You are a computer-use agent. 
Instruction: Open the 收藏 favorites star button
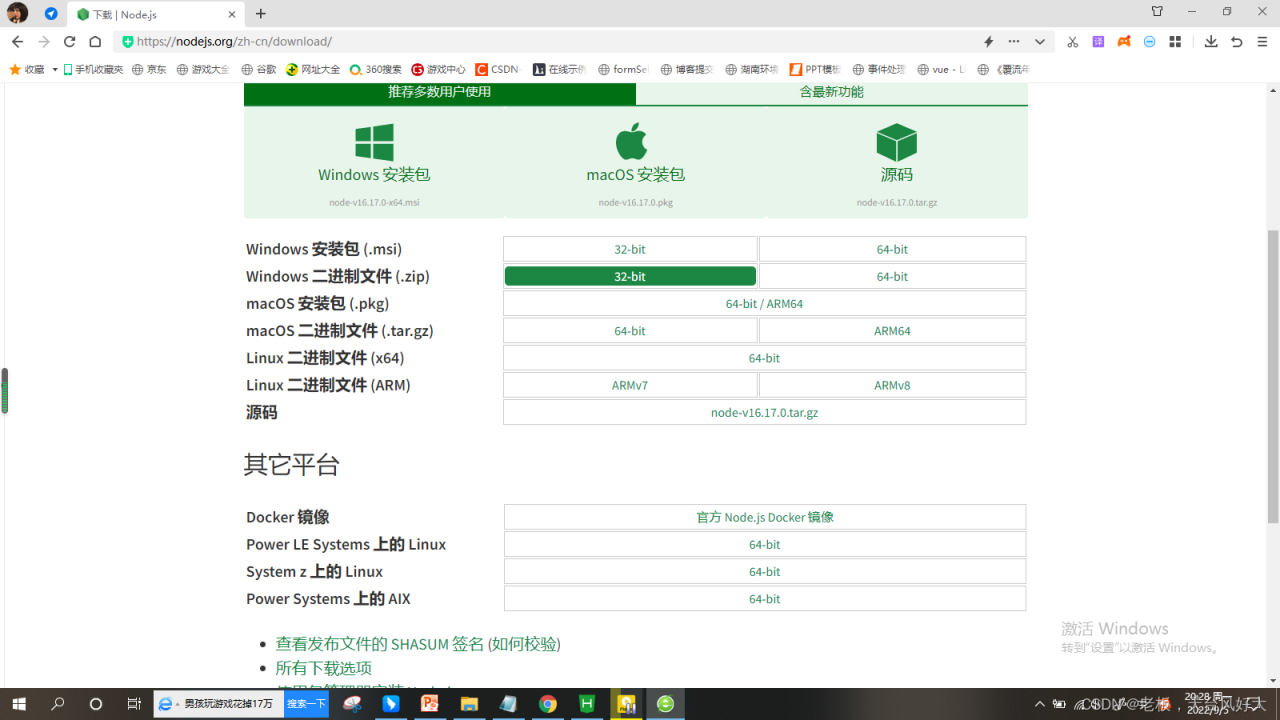pyautogui.click(x=27, y=70)
